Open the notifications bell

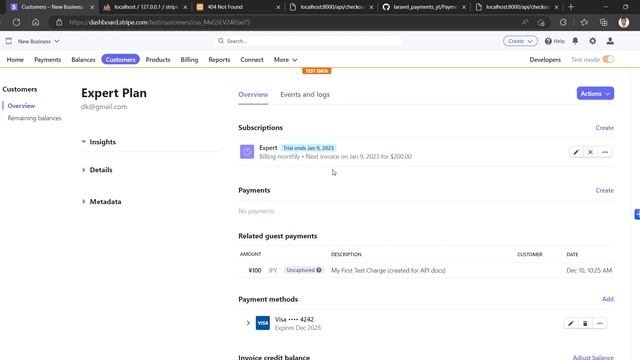[x=575, y=41]
